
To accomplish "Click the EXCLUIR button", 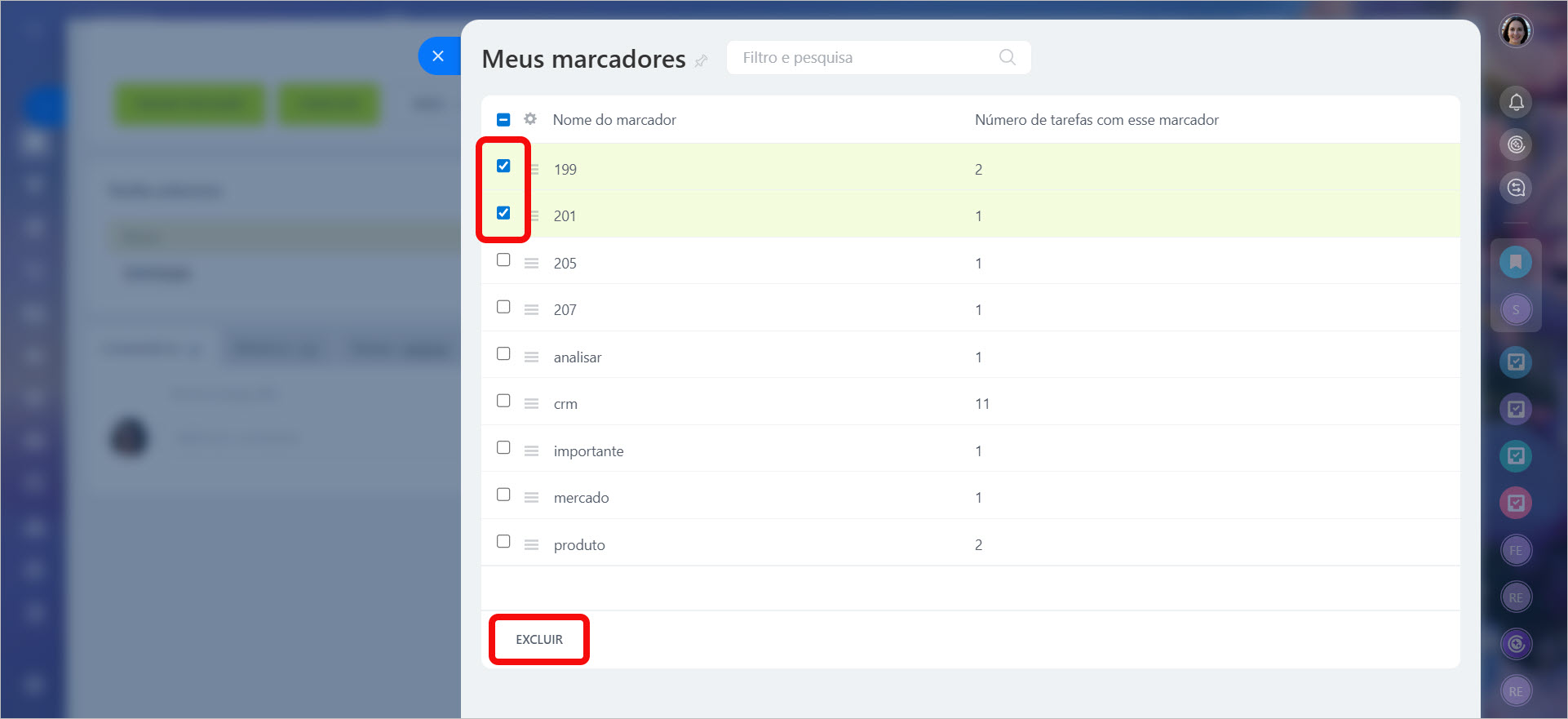I will click(x=539, y=639).
